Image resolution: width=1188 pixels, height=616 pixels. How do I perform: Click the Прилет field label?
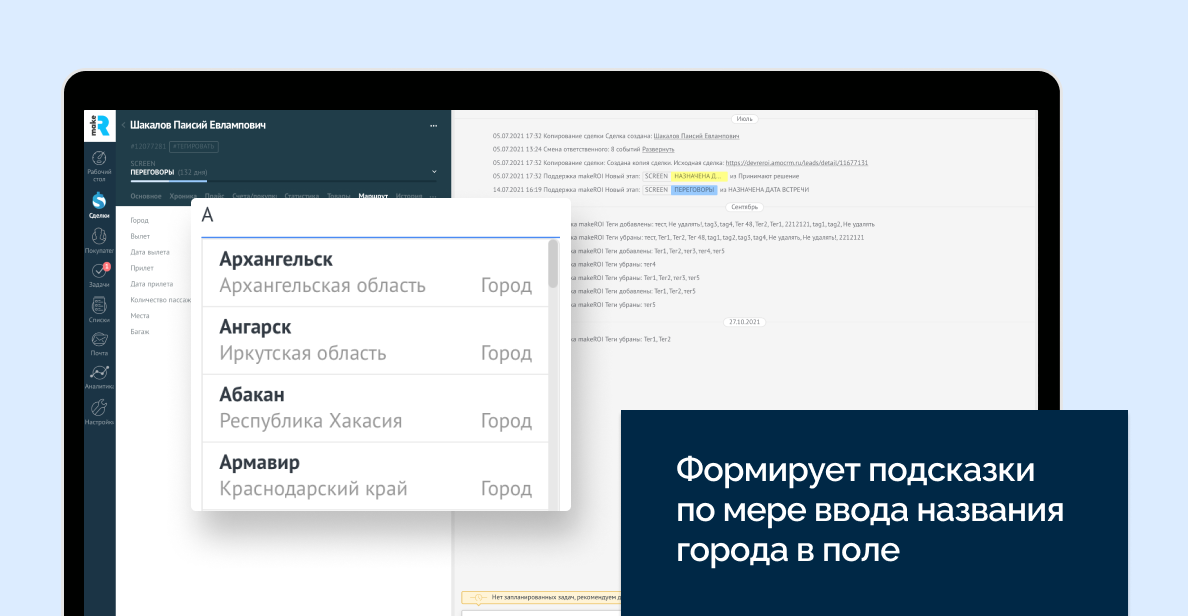click(x=142, y=268)
